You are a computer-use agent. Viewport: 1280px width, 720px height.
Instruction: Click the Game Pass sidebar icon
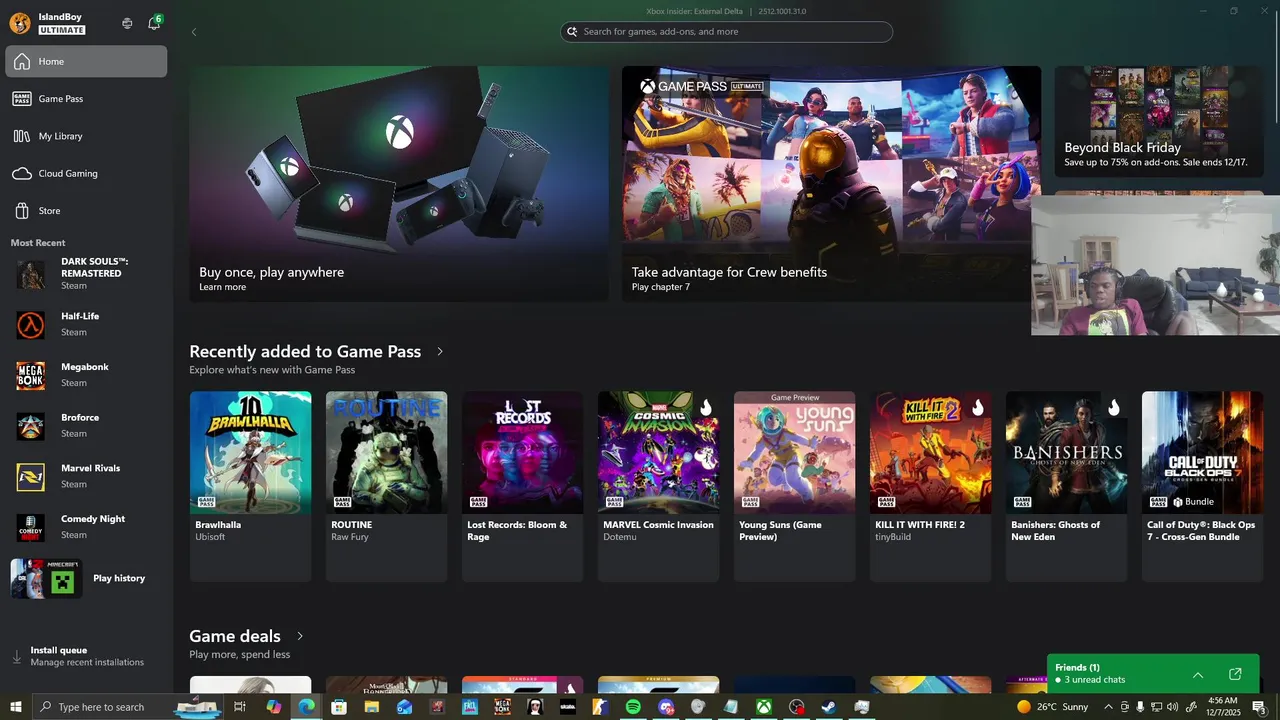(x=22, y=99)
